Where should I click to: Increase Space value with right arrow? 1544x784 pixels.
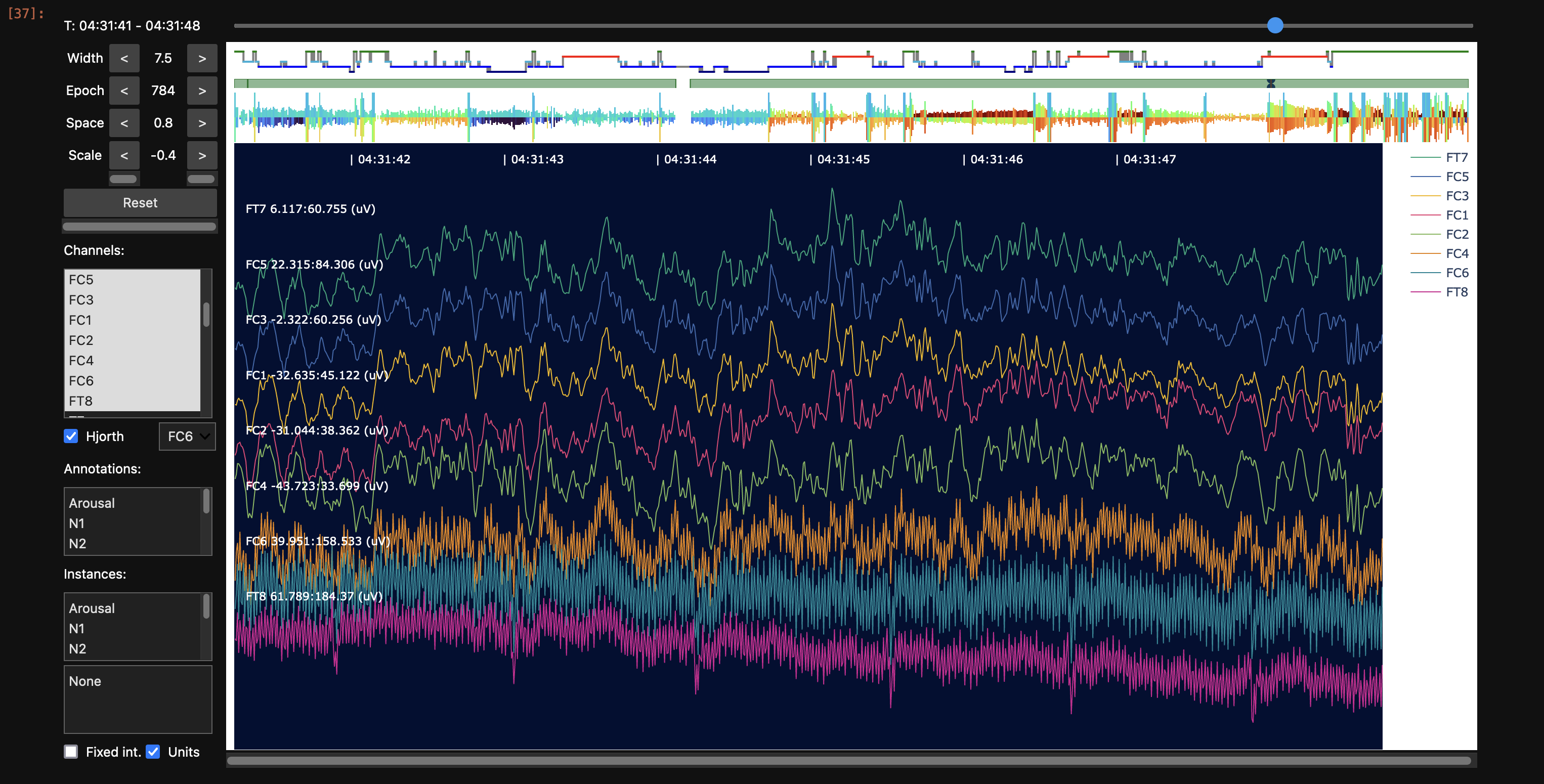point(202,123)
